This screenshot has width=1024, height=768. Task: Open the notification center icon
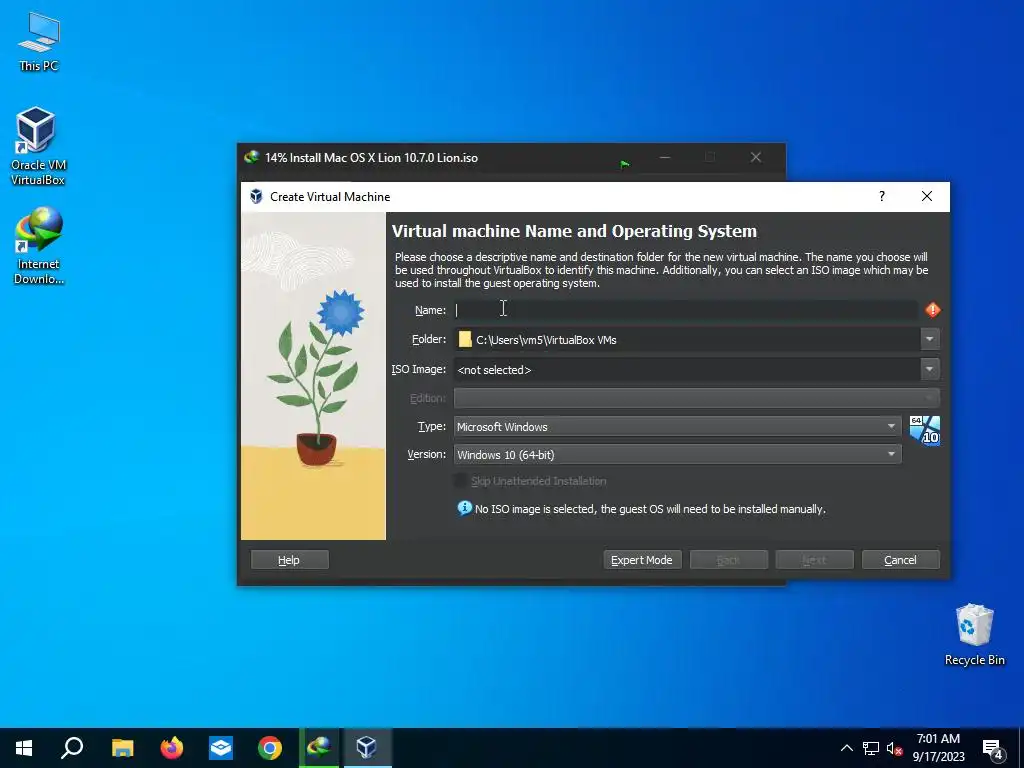[x=993, y=749]
